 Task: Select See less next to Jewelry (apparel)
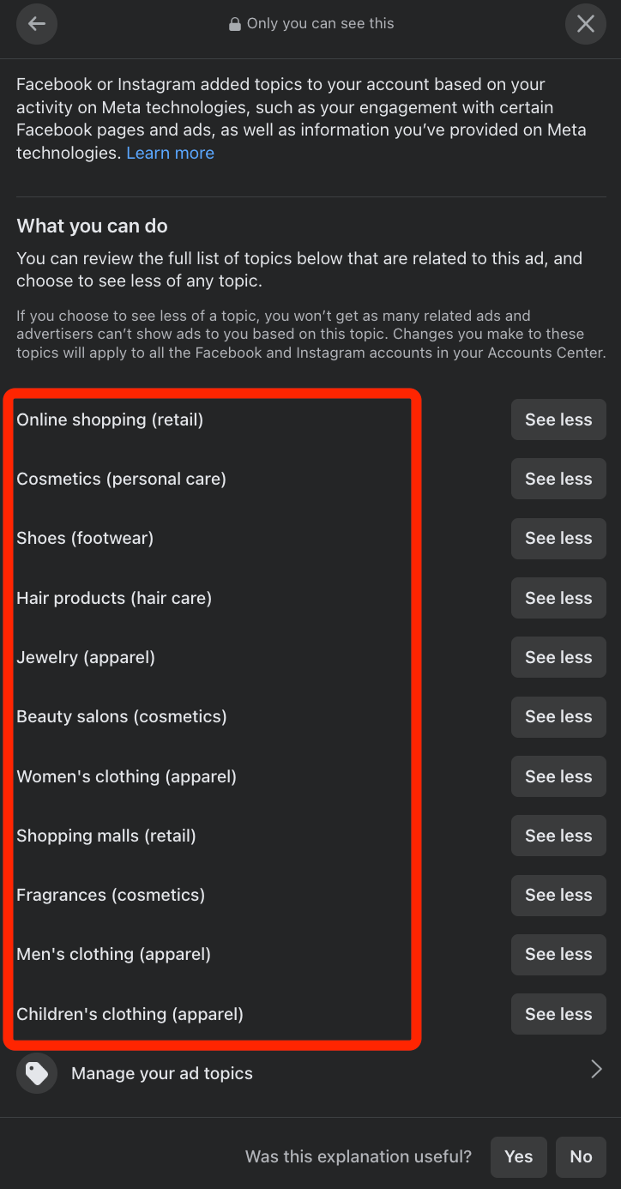(x=558, y=657)
